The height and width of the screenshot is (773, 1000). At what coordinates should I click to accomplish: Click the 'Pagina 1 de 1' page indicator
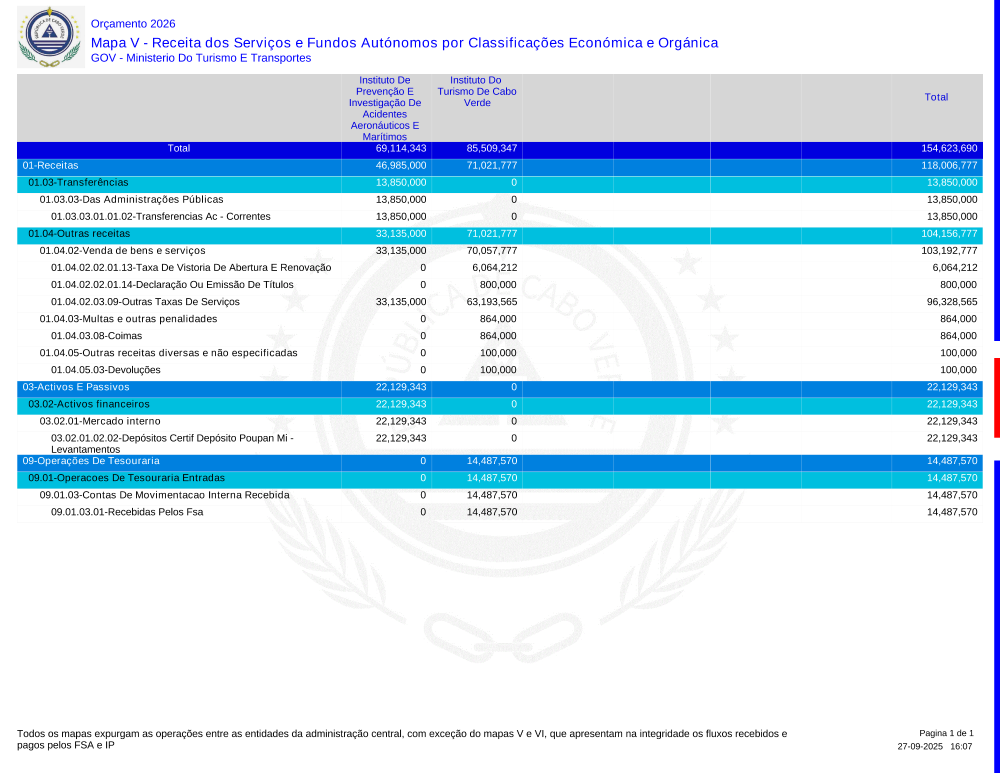945,733
